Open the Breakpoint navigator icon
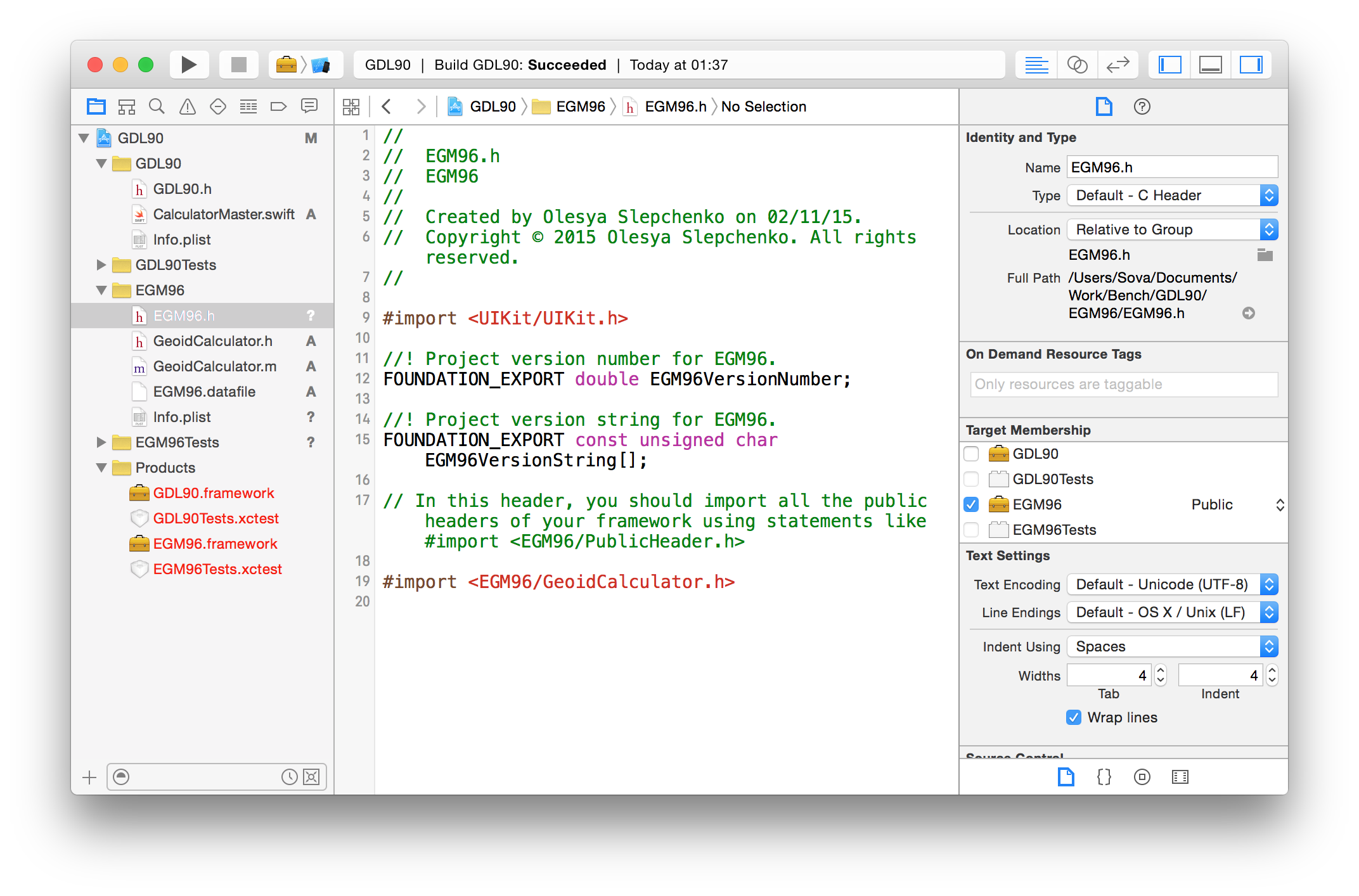 pyautogui.click(x=278, y=106)
